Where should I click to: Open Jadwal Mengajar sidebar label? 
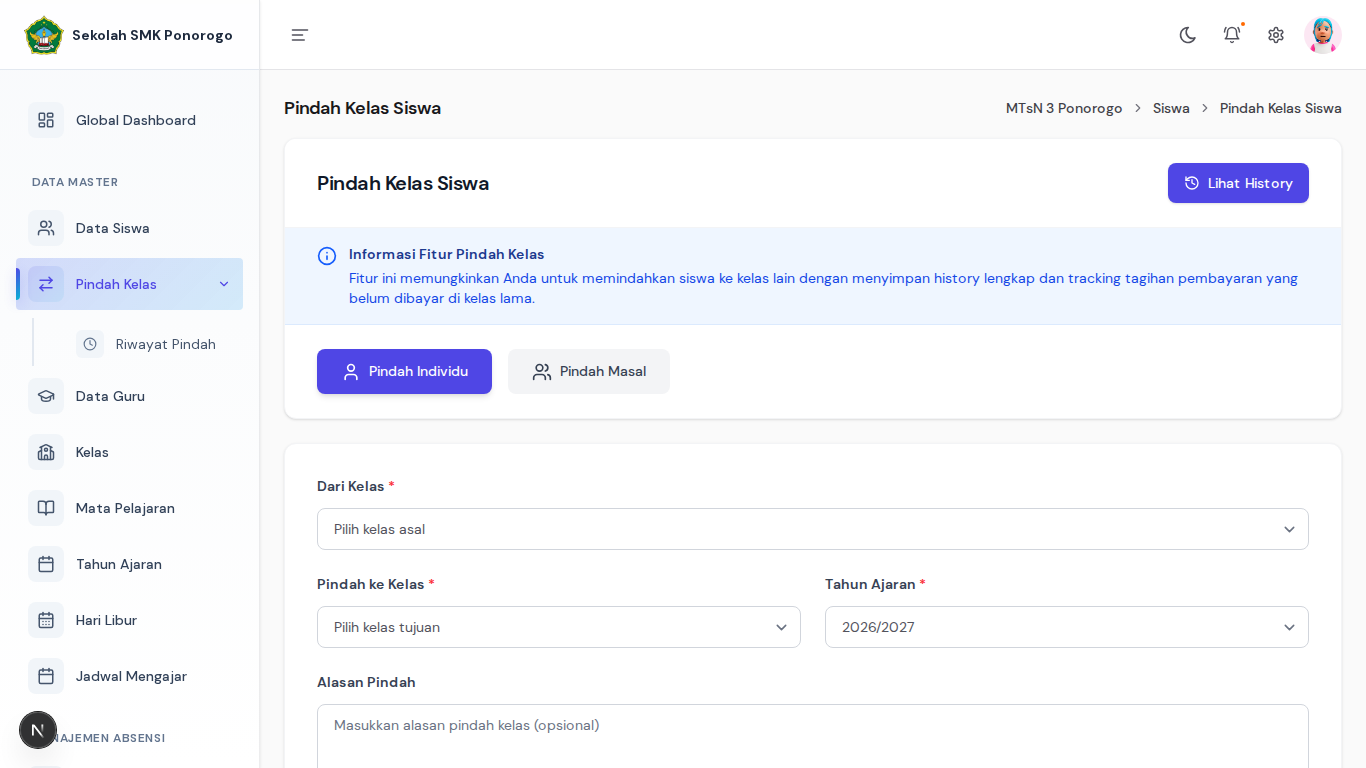coord(131,676)
